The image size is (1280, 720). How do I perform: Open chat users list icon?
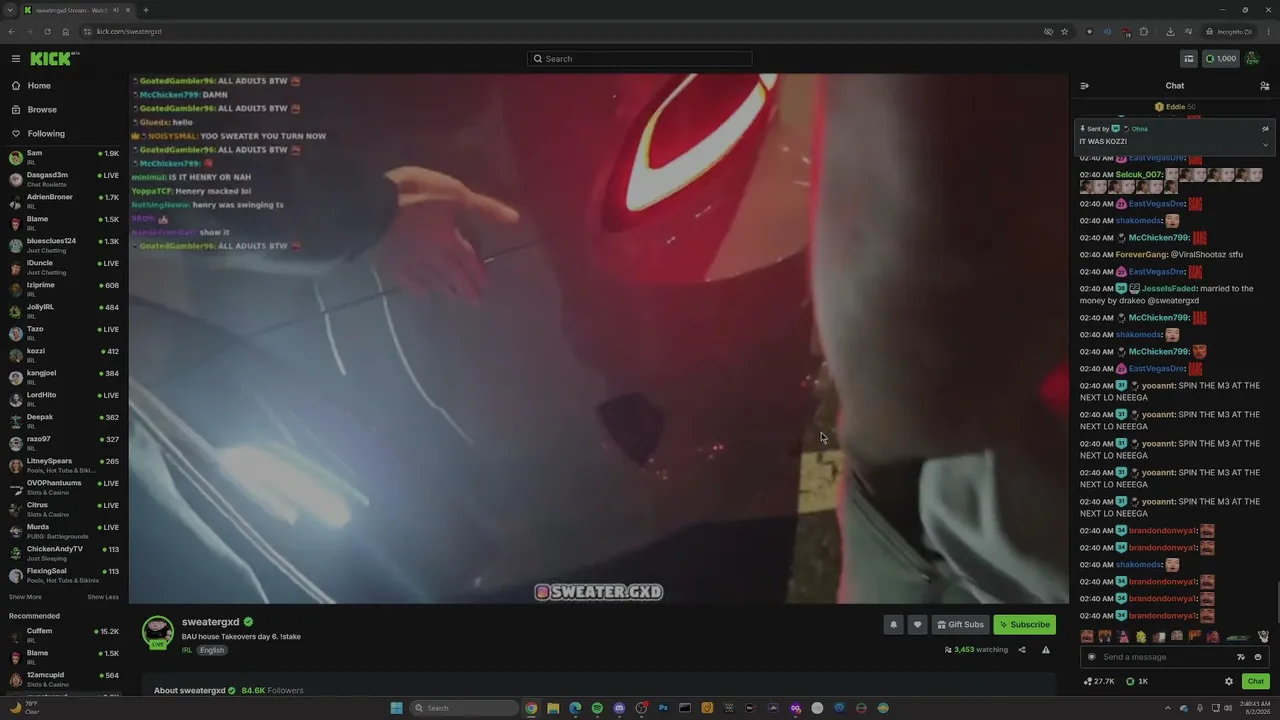pyautogui.click(x=1264, y=86)
